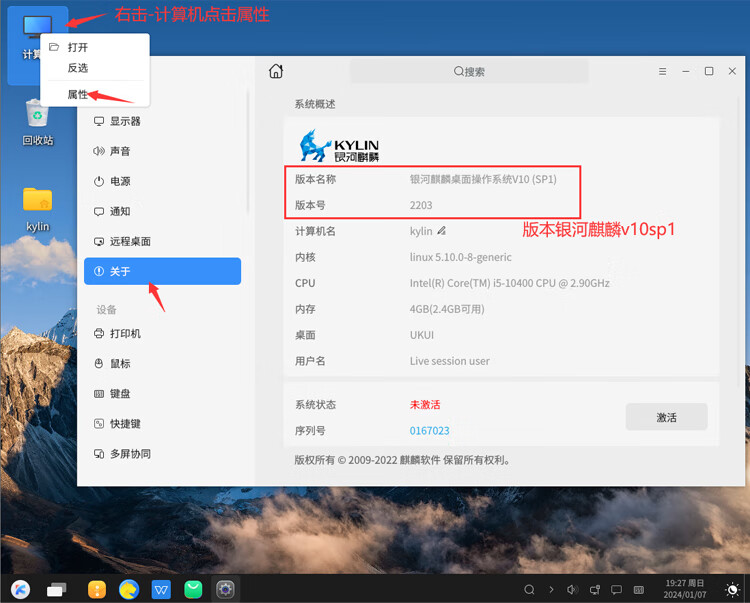Toggle night mode icon on taskbar

point(732,590)
